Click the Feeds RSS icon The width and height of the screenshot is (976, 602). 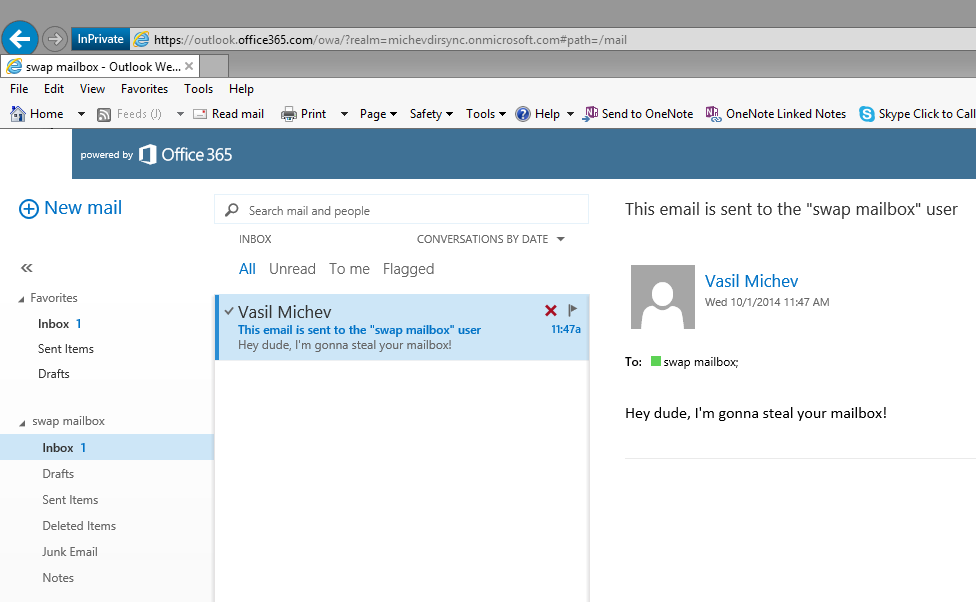pos(104,115)
